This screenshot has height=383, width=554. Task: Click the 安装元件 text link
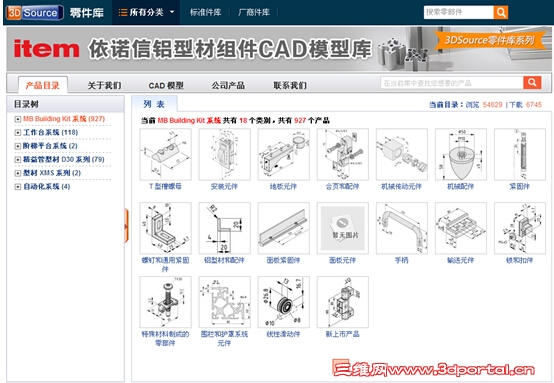pyautogui.click(x=224, y=186)
